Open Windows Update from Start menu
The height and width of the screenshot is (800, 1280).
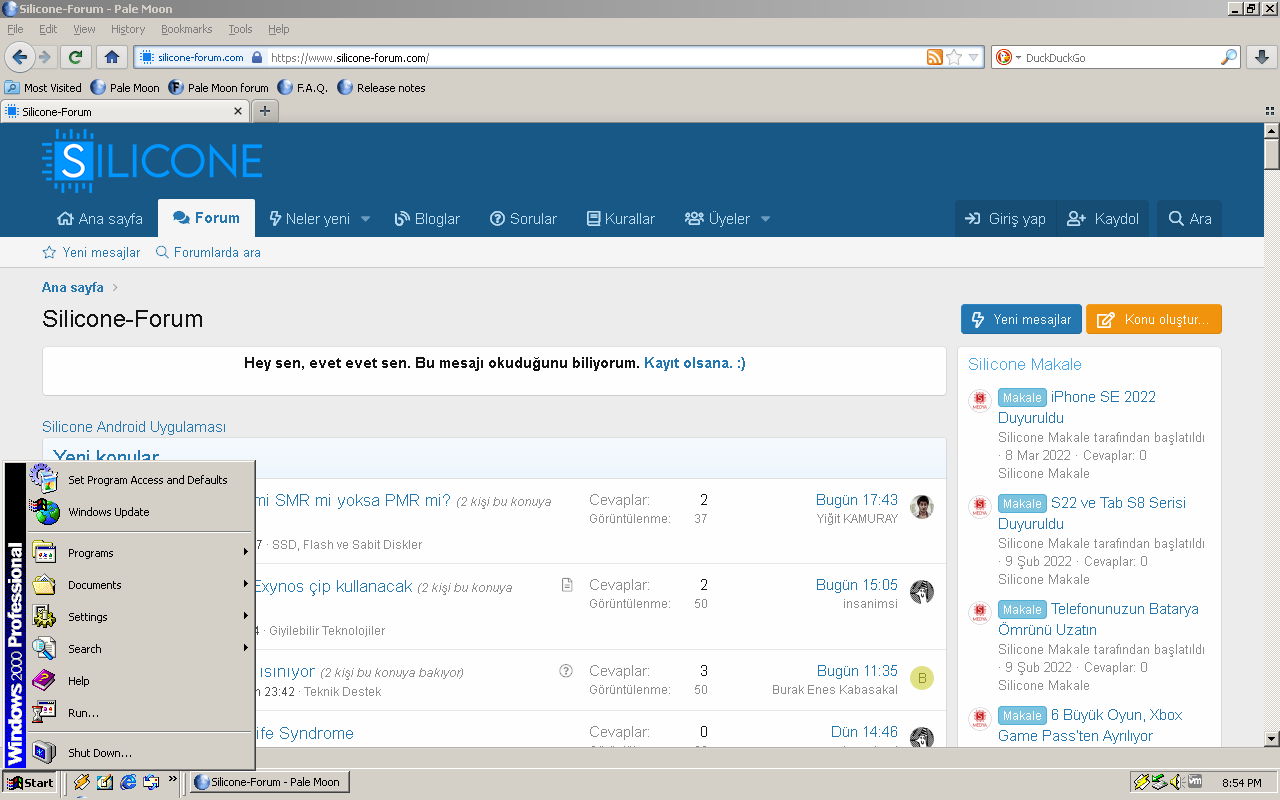(x=140, y=512)
